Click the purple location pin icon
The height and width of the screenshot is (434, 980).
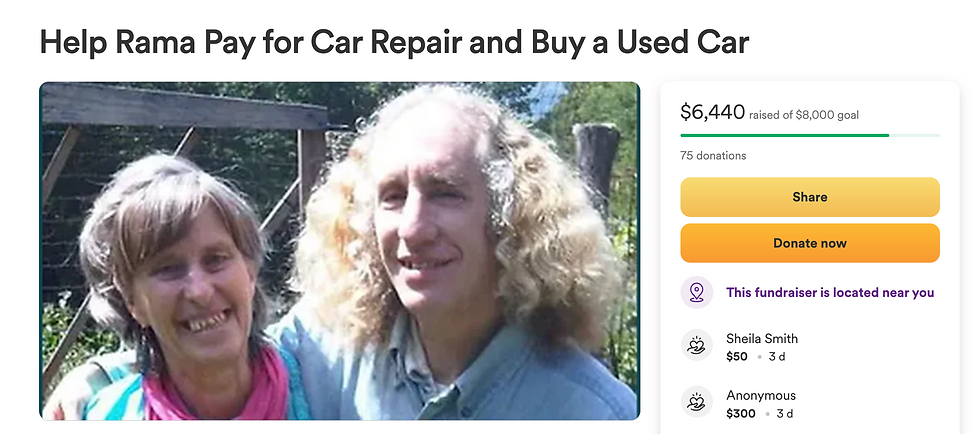click(x=696, y=292)
